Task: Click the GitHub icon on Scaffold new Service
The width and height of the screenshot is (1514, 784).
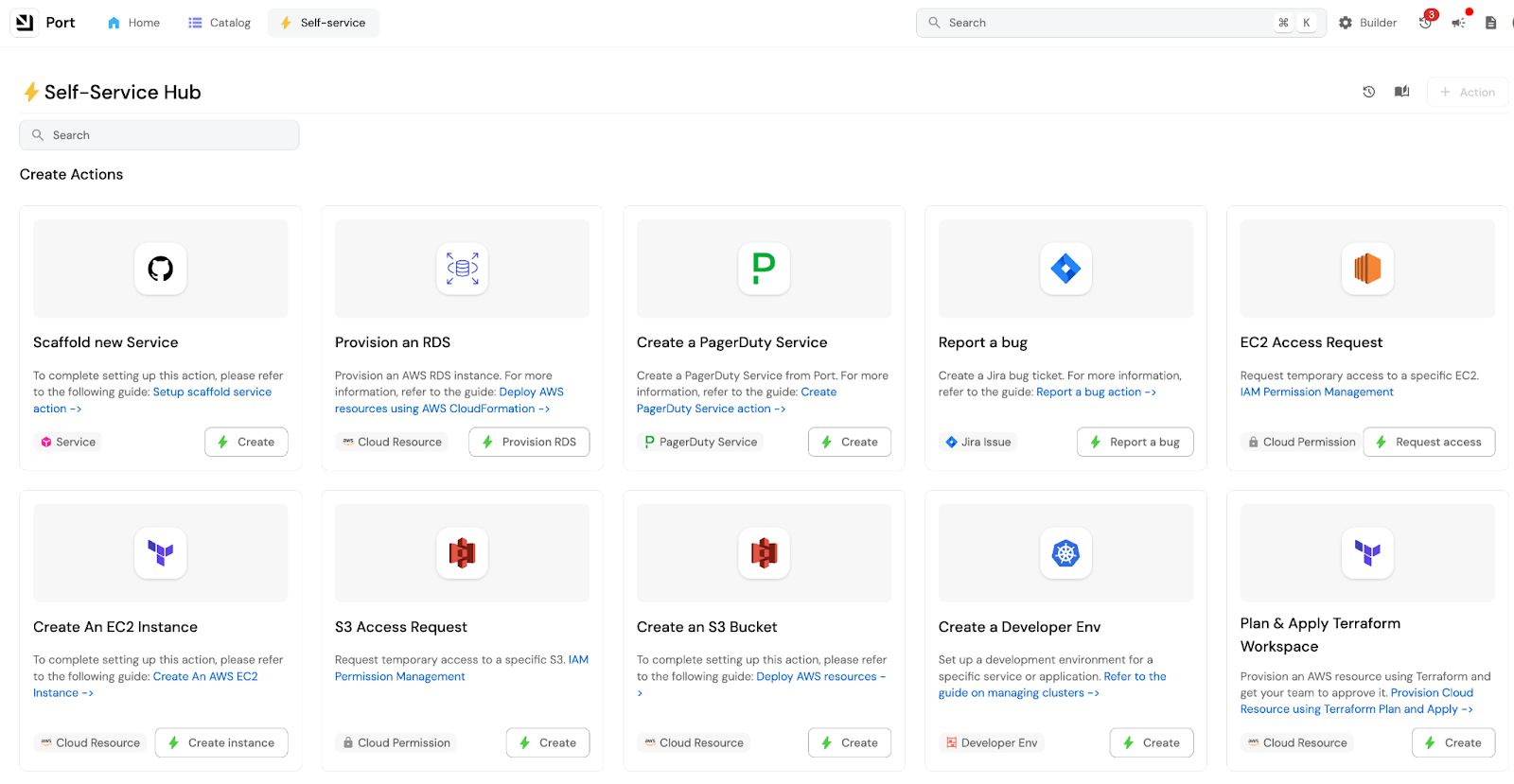Action: (x=161, y=269)
